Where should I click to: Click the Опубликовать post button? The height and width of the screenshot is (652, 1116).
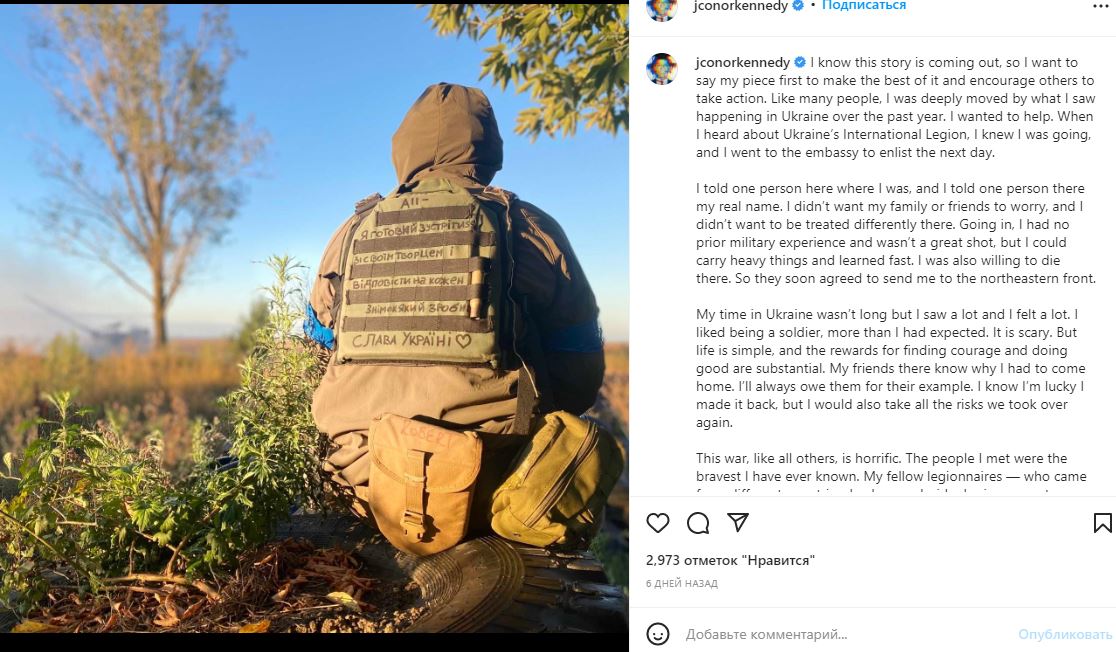(x=1065, y=633)
